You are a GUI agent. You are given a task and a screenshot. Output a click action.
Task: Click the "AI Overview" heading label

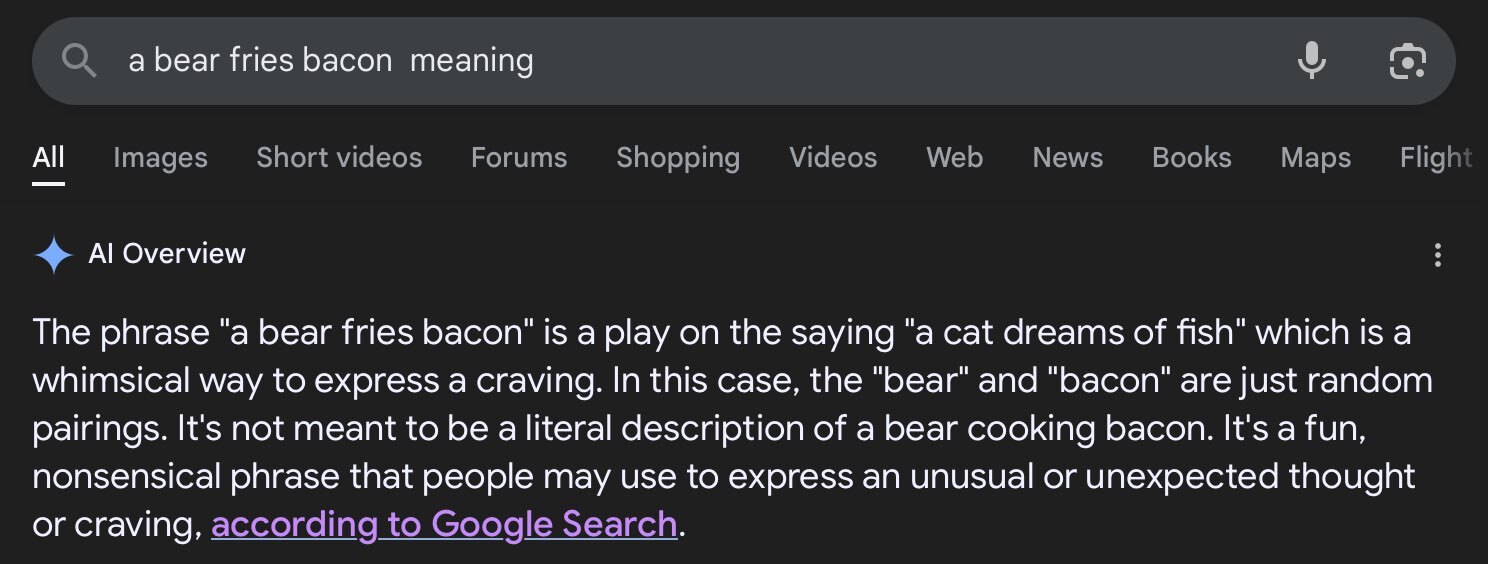[x=167, y=254]
